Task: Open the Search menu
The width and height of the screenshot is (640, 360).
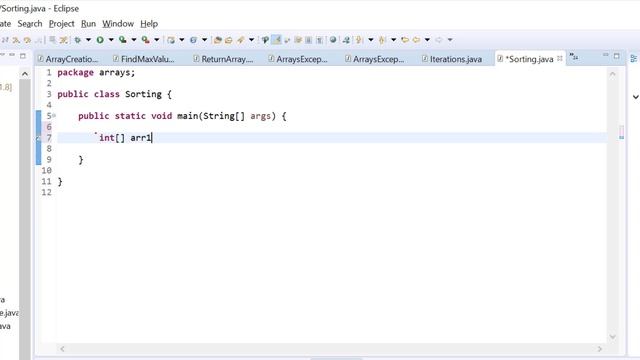Action: pyautogui.click(x=30, y=24)
